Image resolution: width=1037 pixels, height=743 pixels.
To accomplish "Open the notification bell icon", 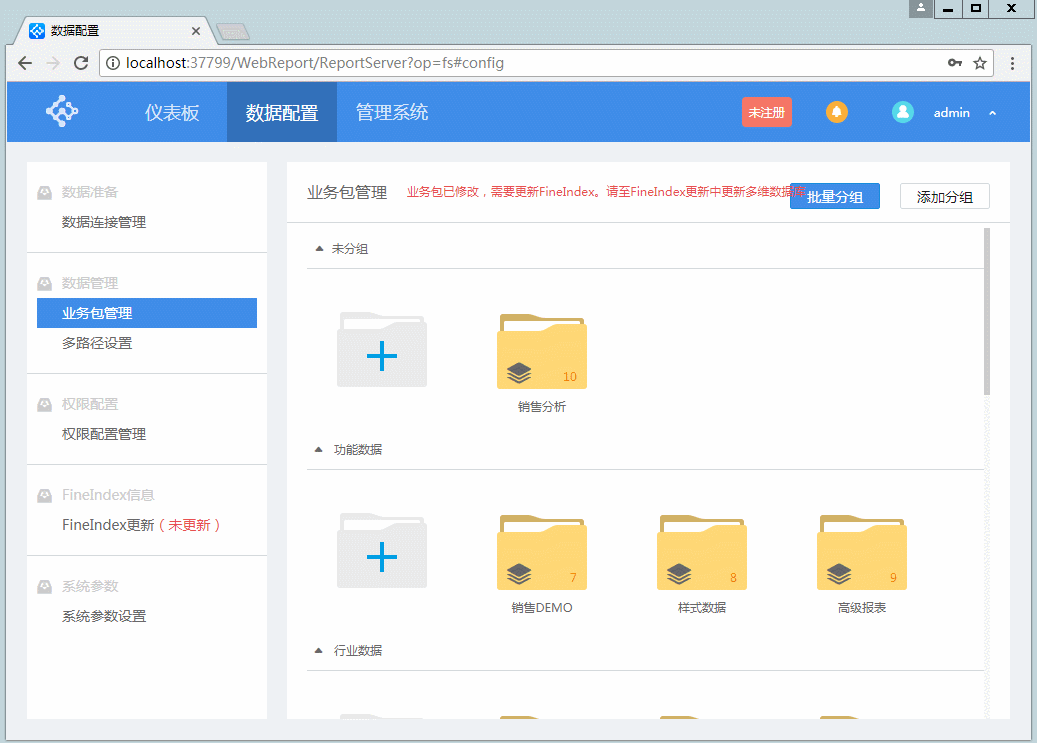I will point(837,112).
